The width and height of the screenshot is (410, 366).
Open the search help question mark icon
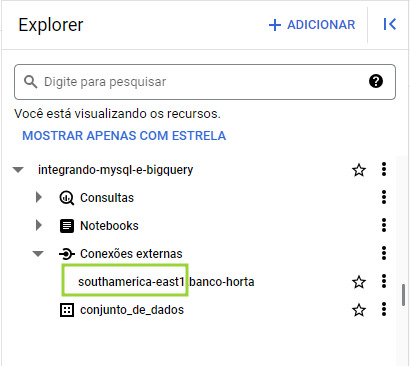pyautogui.click(x=376, y=81)
